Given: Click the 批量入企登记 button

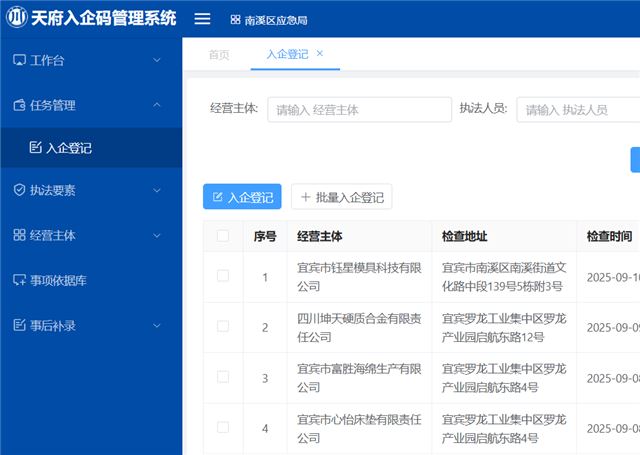Looking at the screenshot, I should (x=341, y=198).
